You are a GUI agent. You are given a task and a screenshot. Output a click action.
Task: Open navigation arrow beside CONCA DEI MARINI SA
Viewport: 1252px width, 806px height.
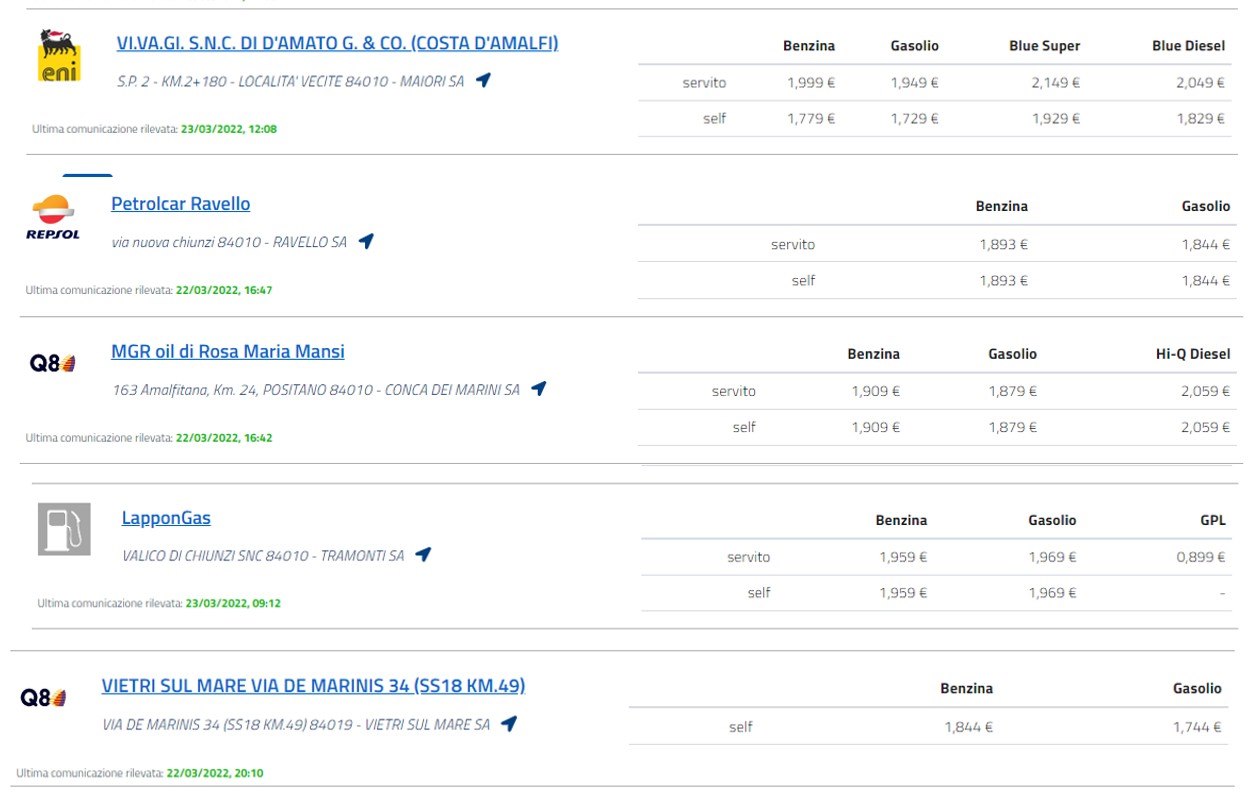pos(539,389)
